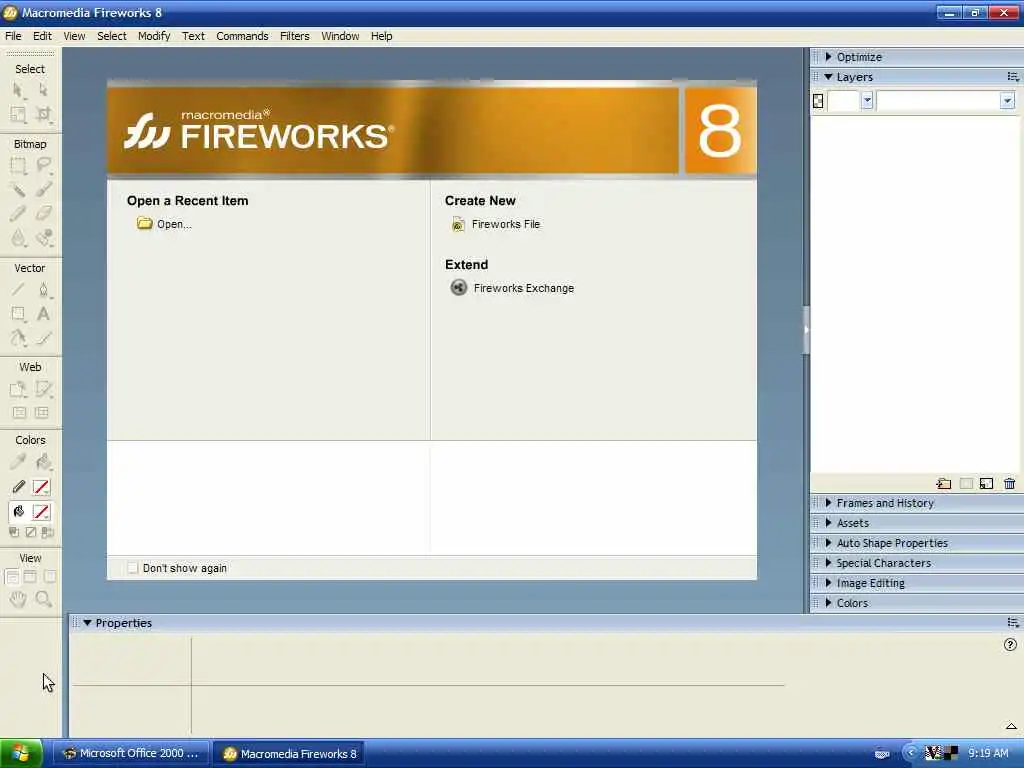Expand the Assets panel
The height and width of the screenshot is (768, 1024).
point(829,523)
